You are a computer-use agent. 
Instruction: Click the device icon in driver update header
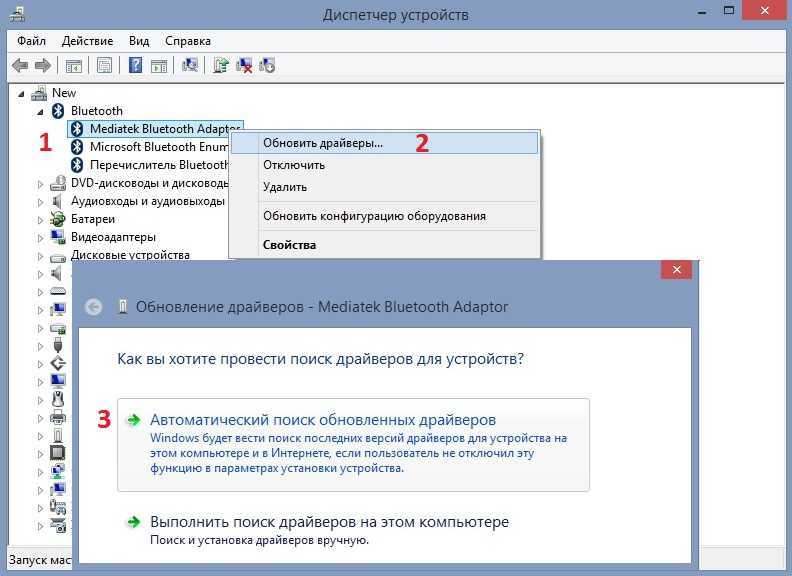point(122,306)
